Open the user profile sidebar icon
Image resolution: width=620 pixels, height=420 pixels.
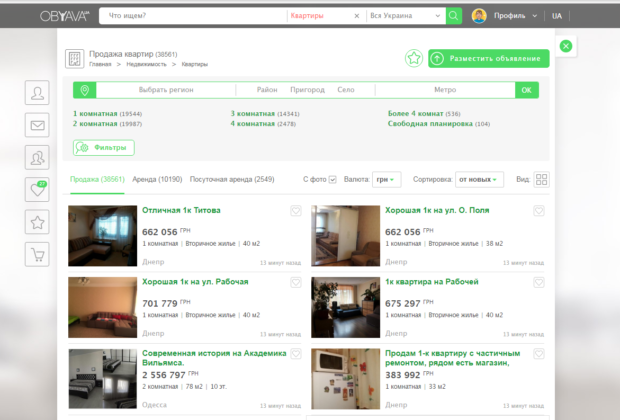pyautogui.click(x=38, y=94)
